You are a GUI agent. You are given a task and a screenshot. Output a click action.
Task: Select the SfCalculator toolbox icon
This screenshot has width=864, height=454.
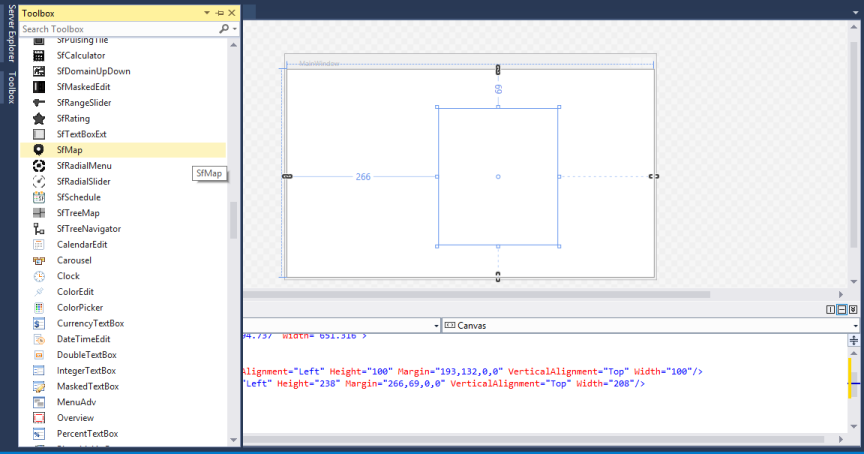click(39, 55)
